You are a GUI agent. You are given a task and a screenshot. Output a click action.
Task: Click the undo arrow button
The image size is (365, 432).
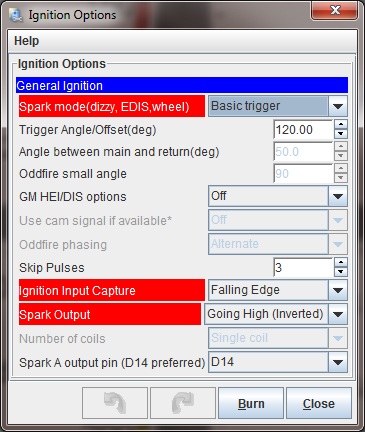[x=115, y=403]
